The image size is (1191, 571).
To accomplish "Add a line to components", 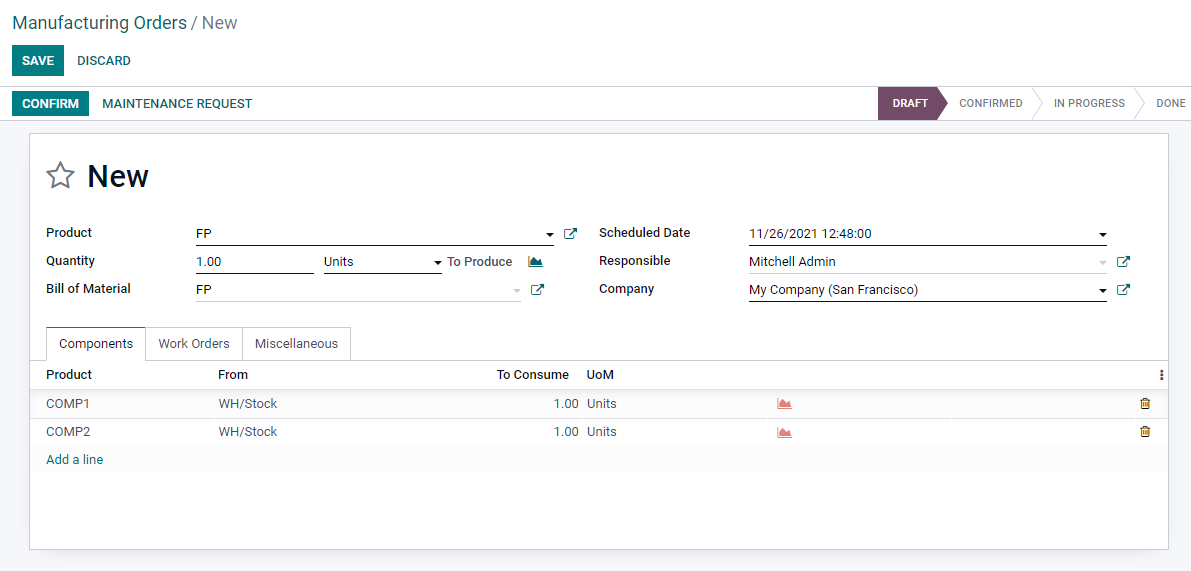I will (x=74, y=459).
